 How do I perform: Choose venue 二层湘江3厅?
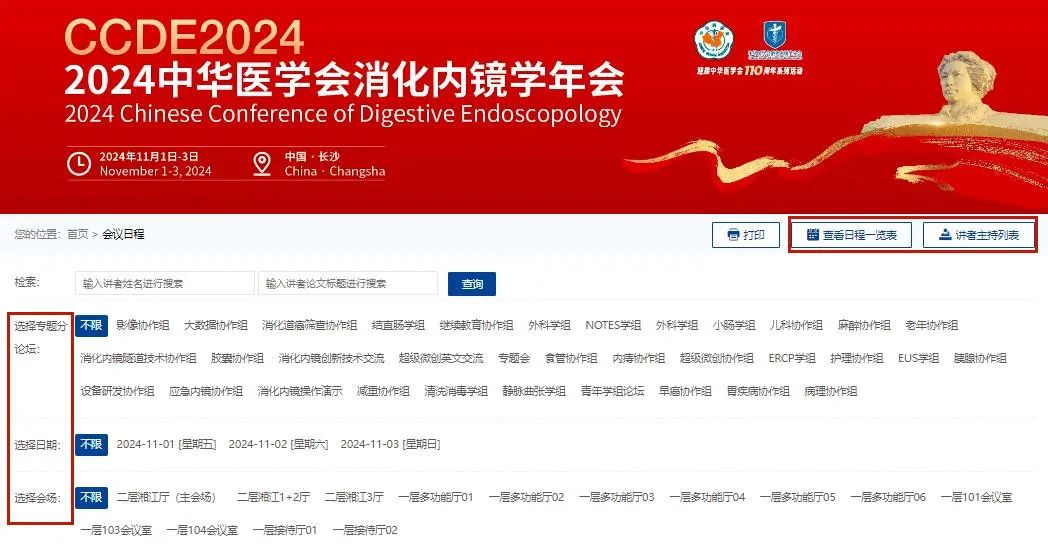(x=354, y=497)
